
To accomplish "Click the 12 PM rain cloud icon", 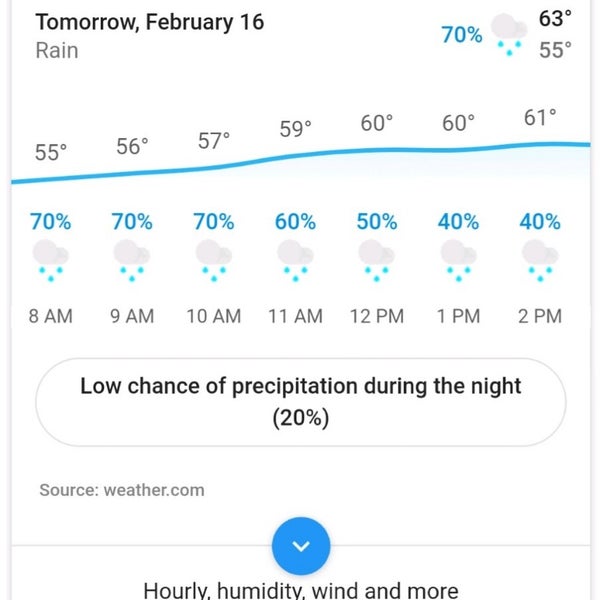I will tap(376, 257).
